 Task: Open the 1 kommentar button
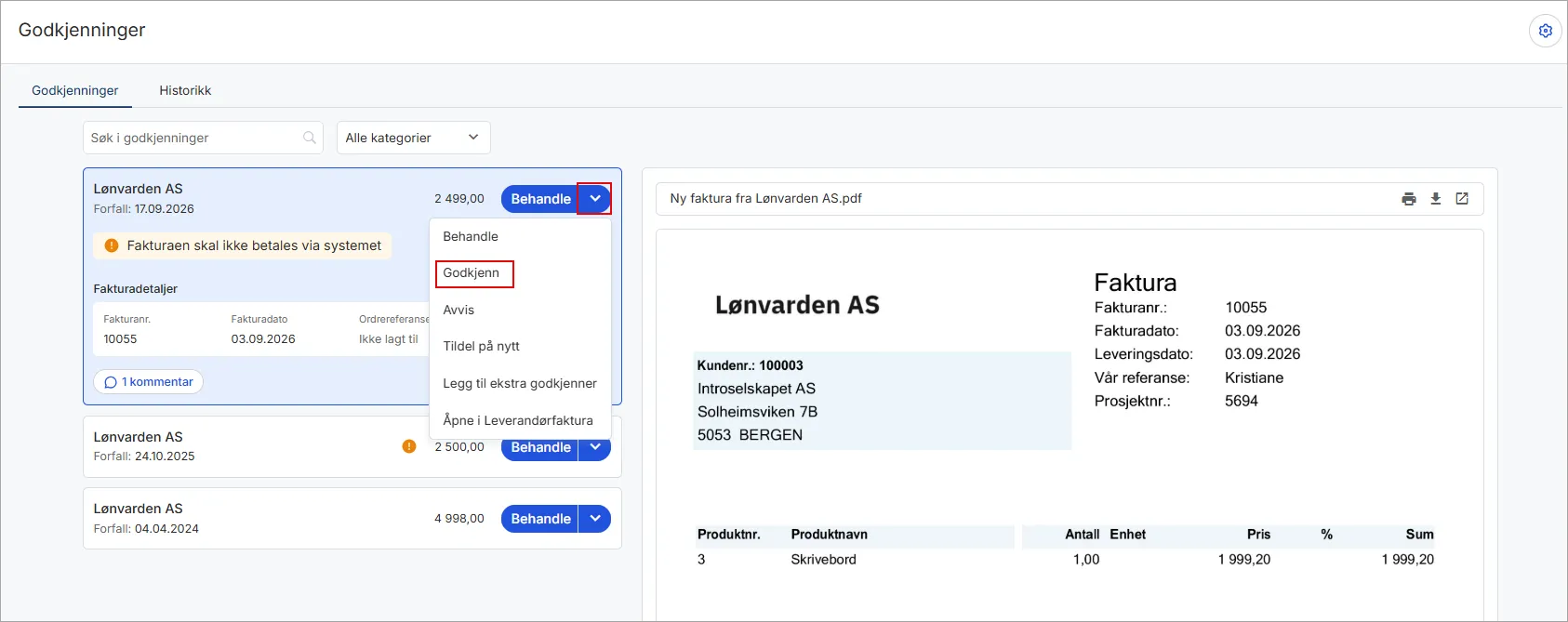149,382
